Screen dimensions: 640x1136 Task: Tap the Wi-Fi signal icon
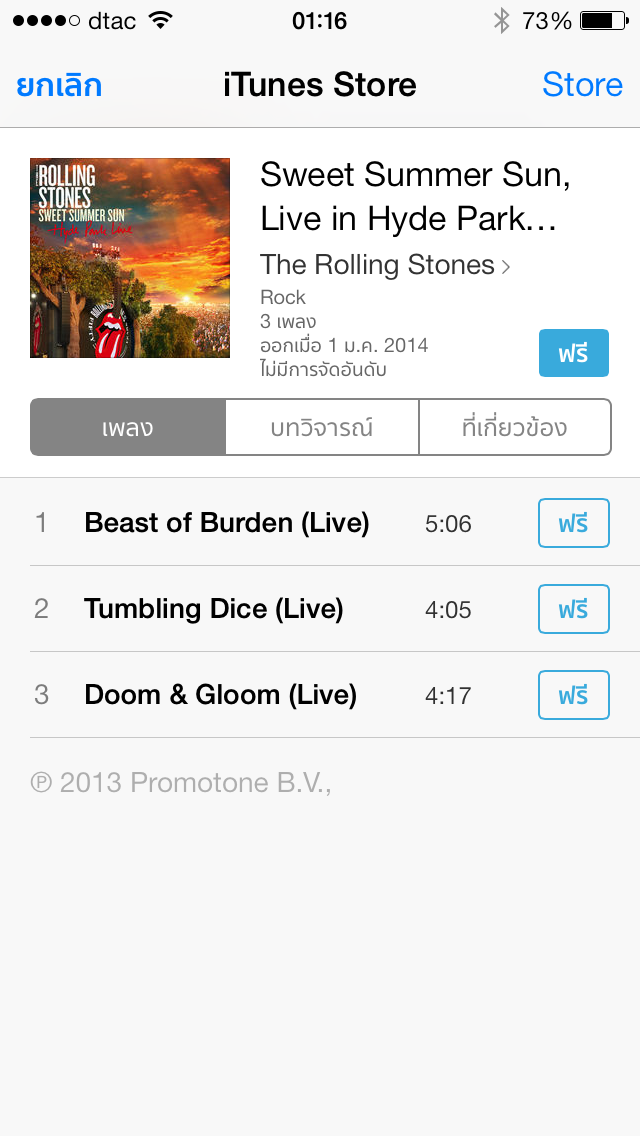[159, 20]
